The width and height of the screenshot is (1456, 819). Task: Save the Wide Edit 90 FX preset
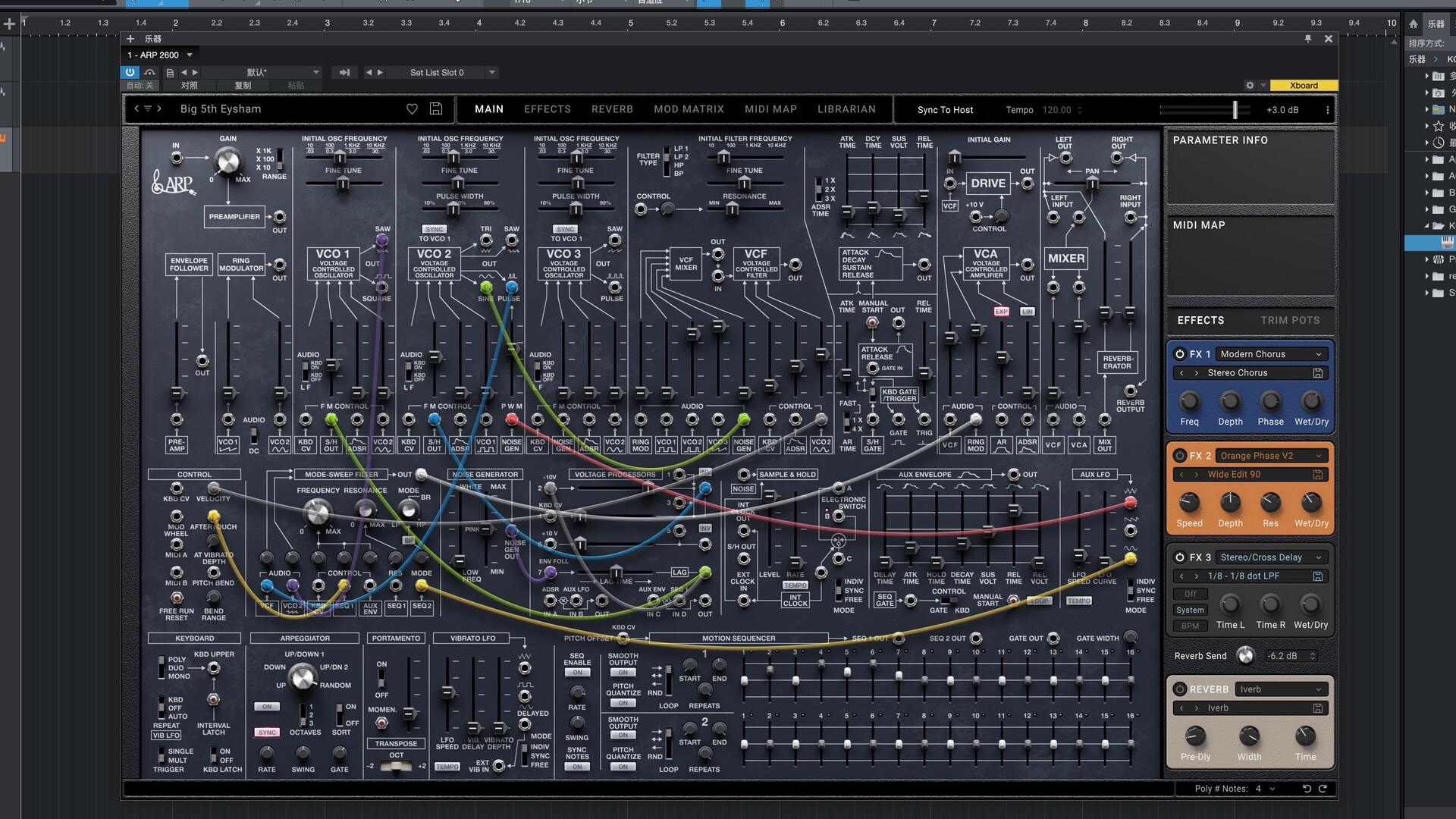[1318, 475]
